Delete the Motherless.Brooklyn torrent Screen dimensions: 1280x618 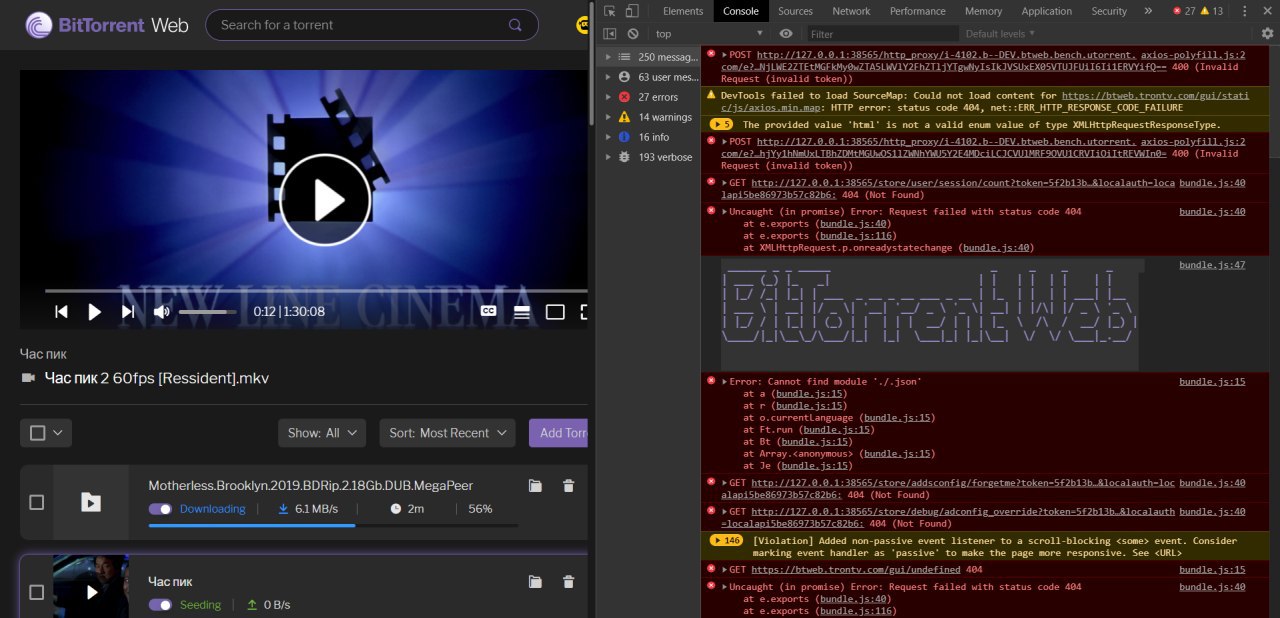tap(569, 486)
